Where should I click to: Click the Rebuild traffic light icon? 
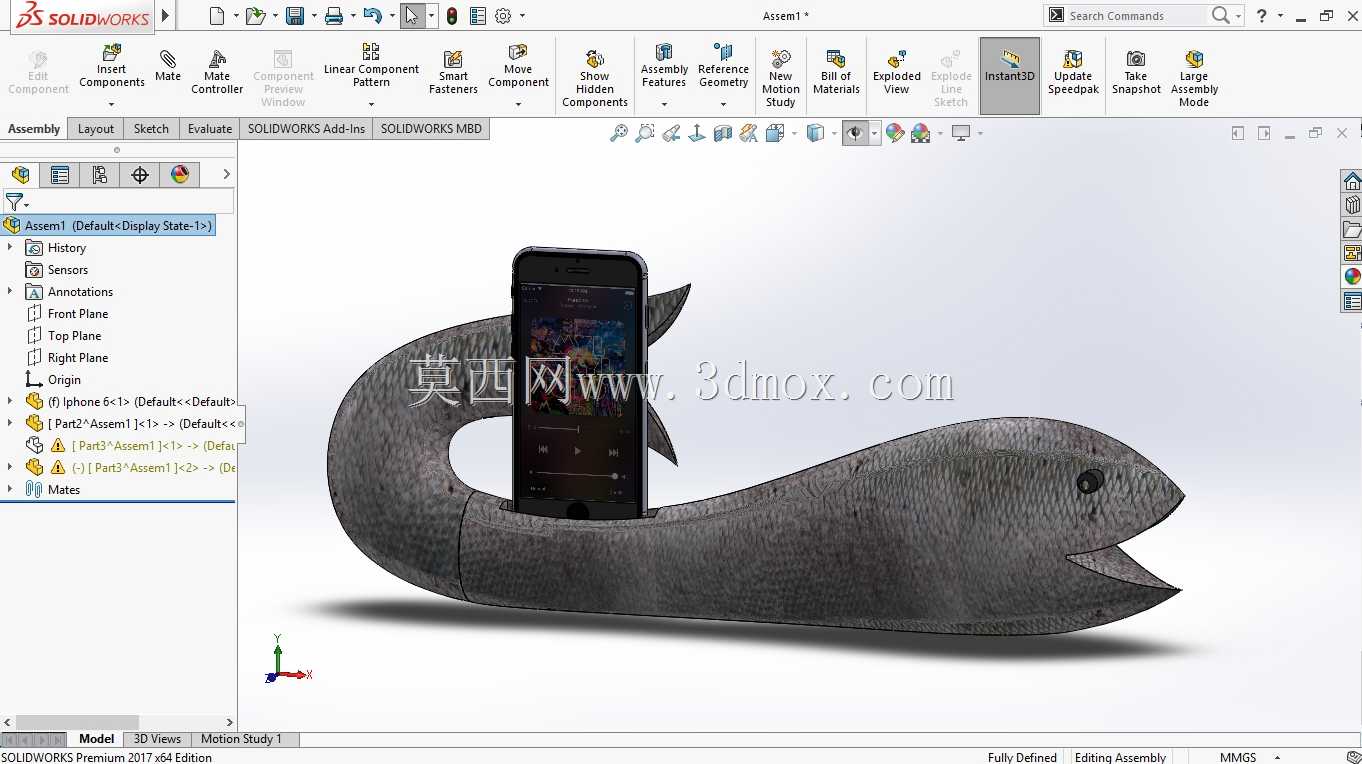coord(452,16)
